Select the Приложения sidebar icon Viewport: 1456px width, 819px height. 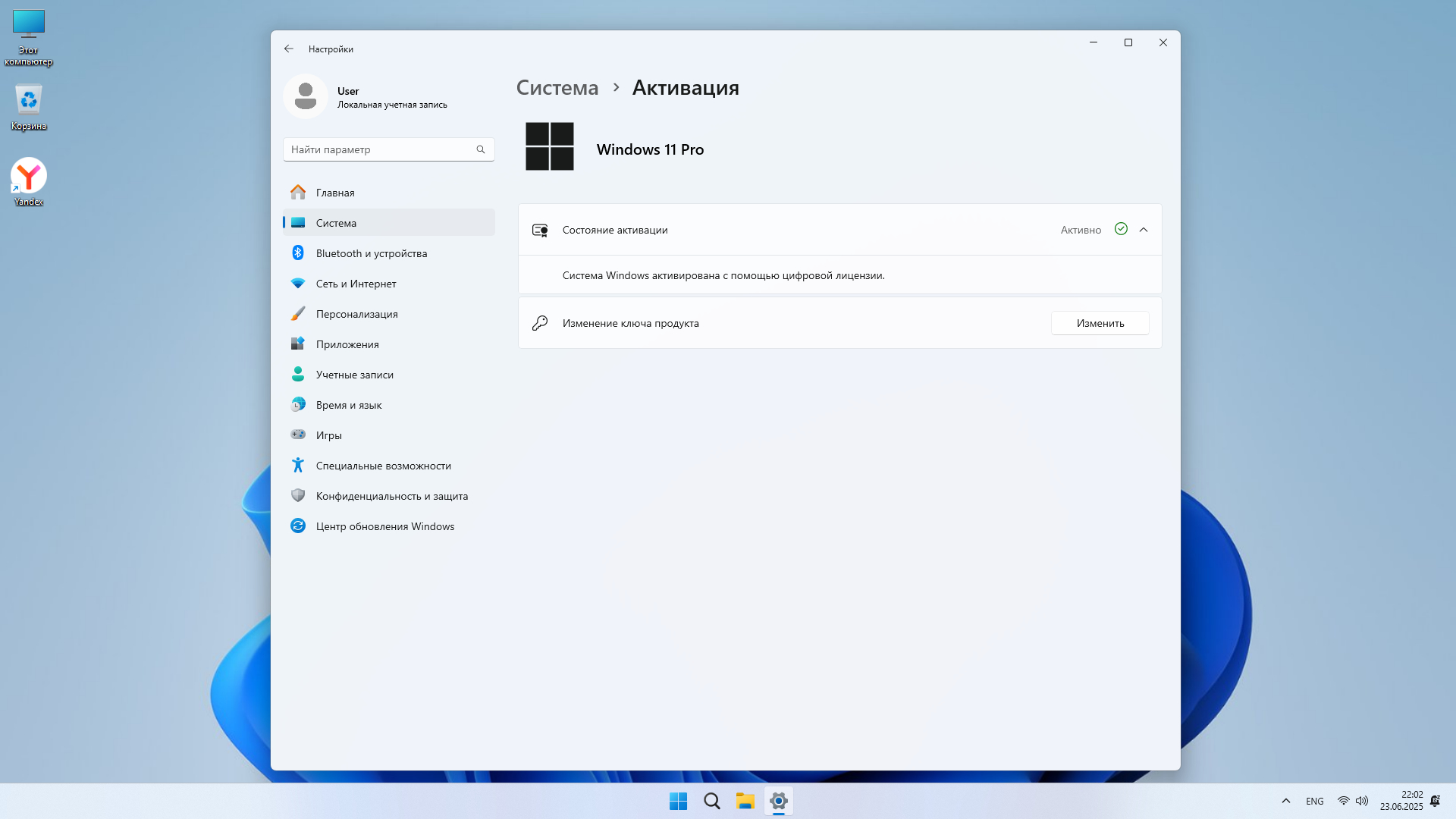298,344
